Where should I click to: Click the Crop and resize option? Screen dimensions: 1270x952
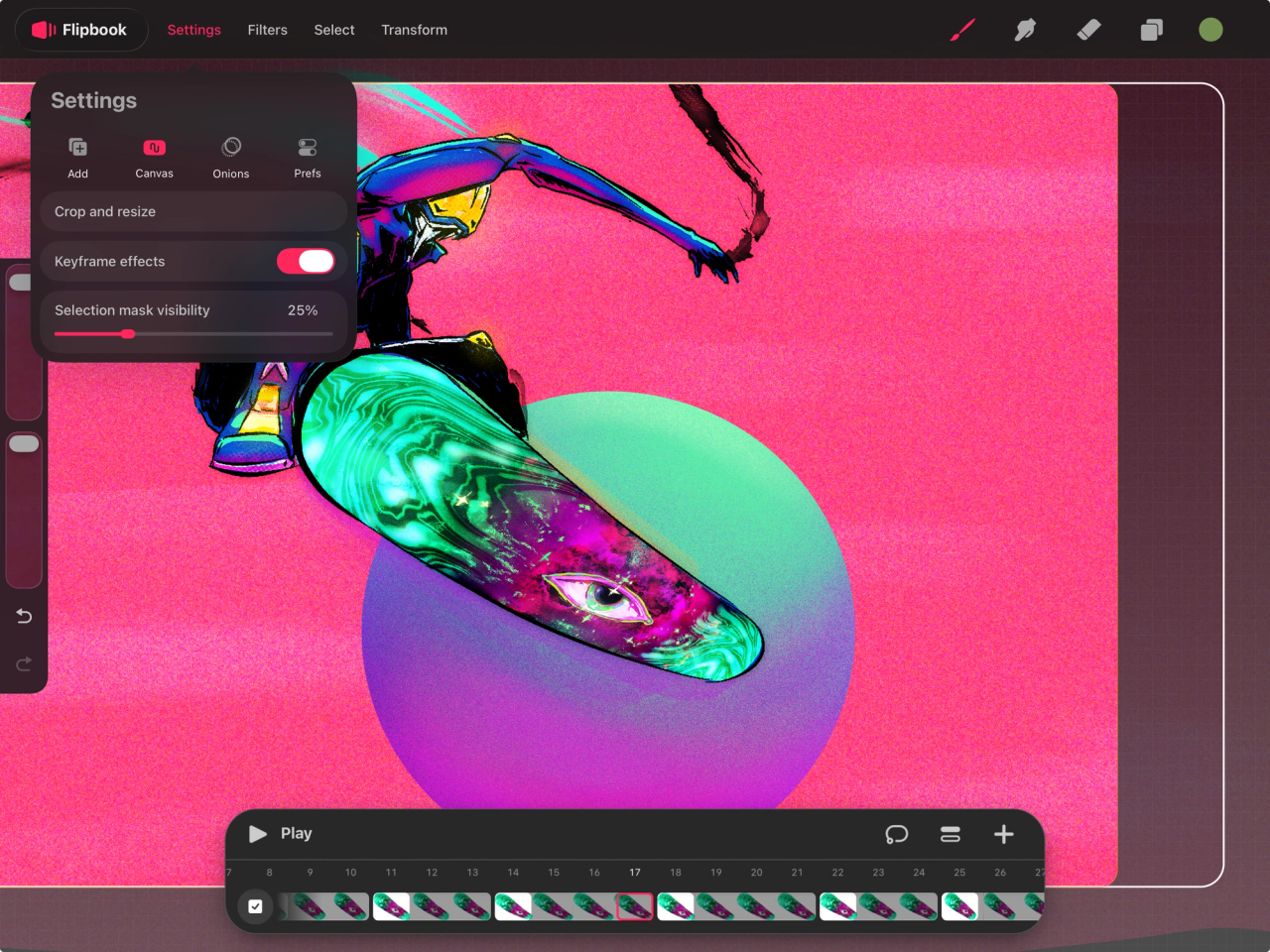(193, 211)
